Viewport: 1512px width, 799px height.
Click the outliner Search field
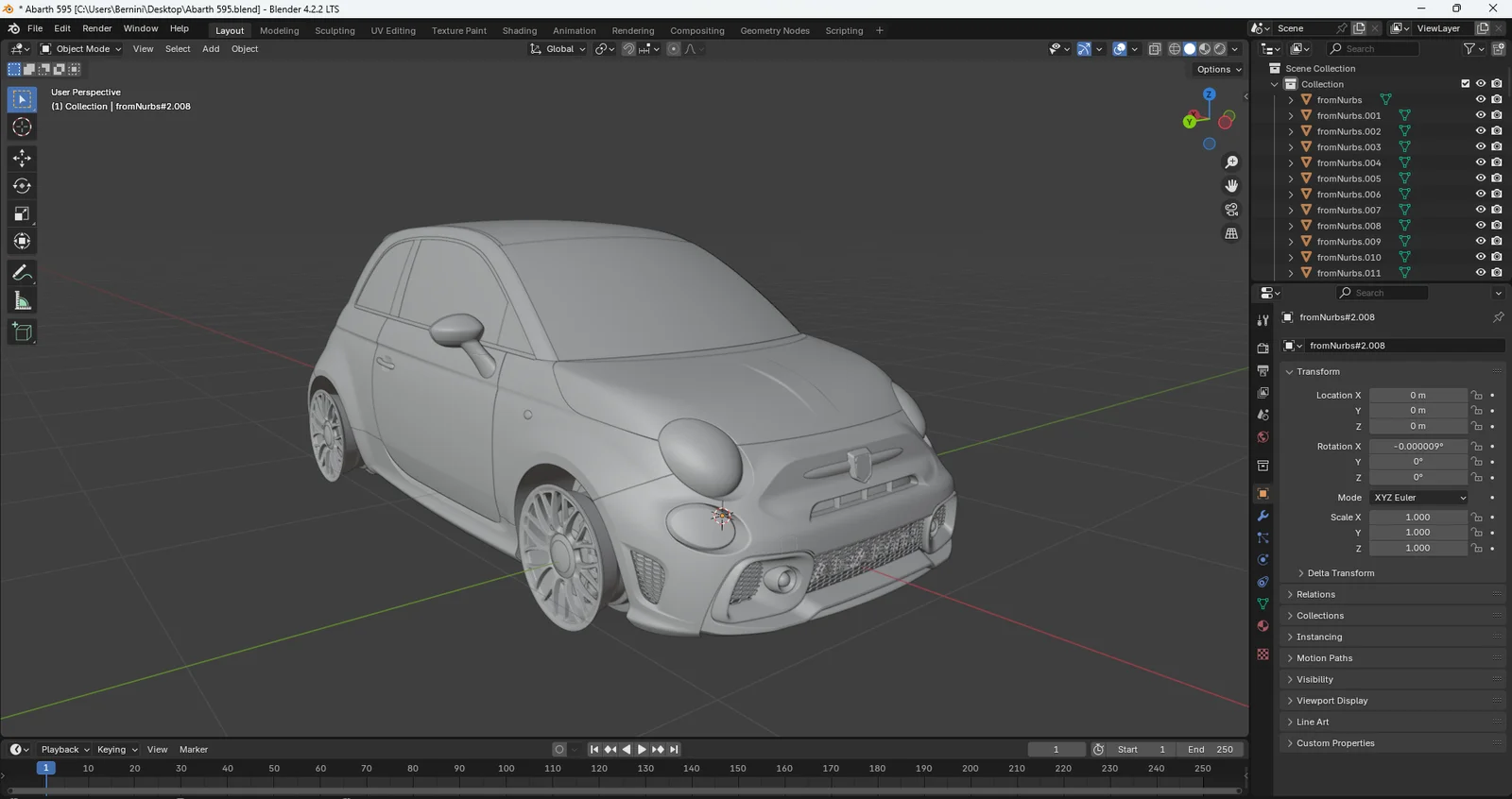tap(1372, 49)
